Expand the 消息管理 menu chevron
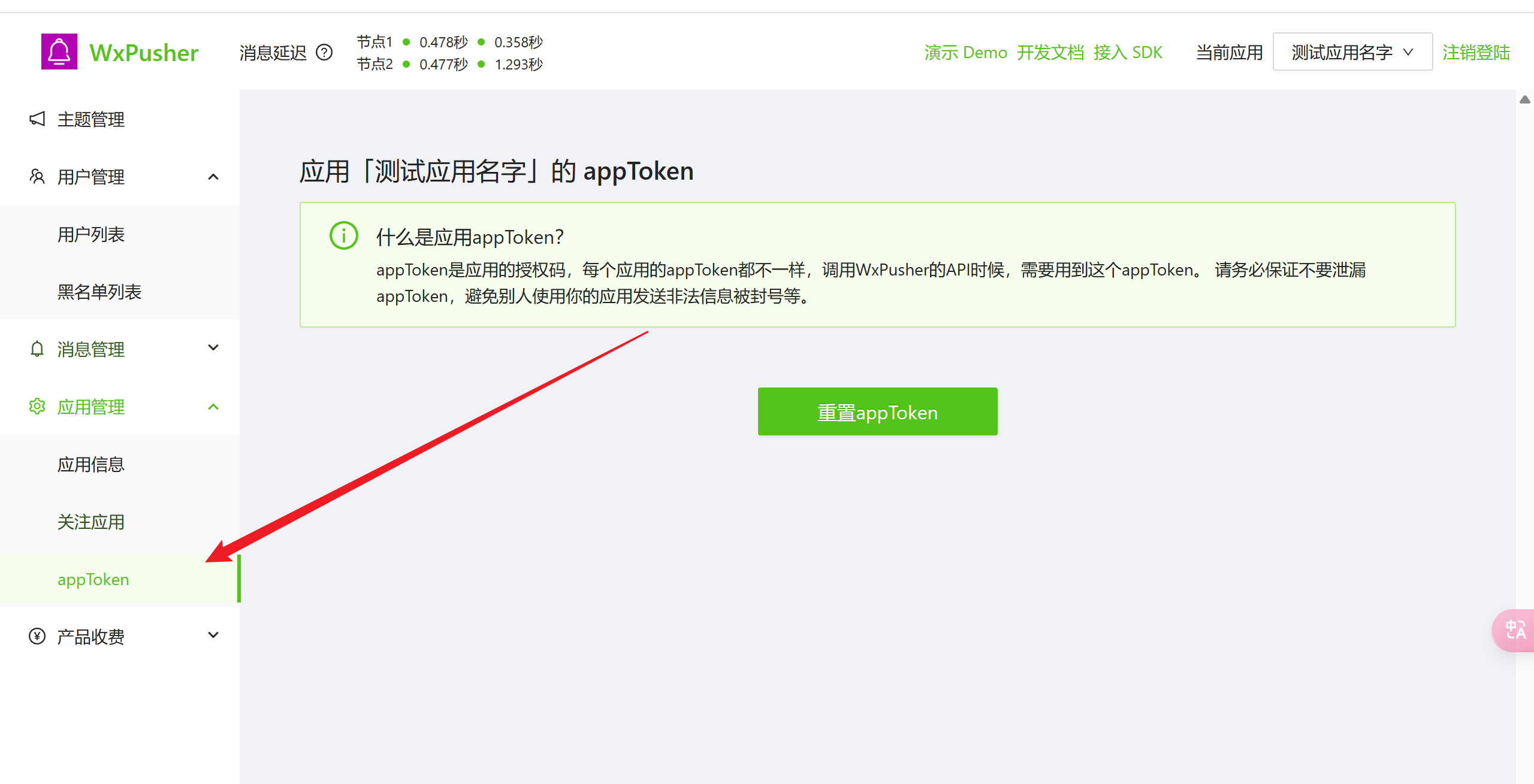This screenshot has width=1534, height=784. (213, 348)
